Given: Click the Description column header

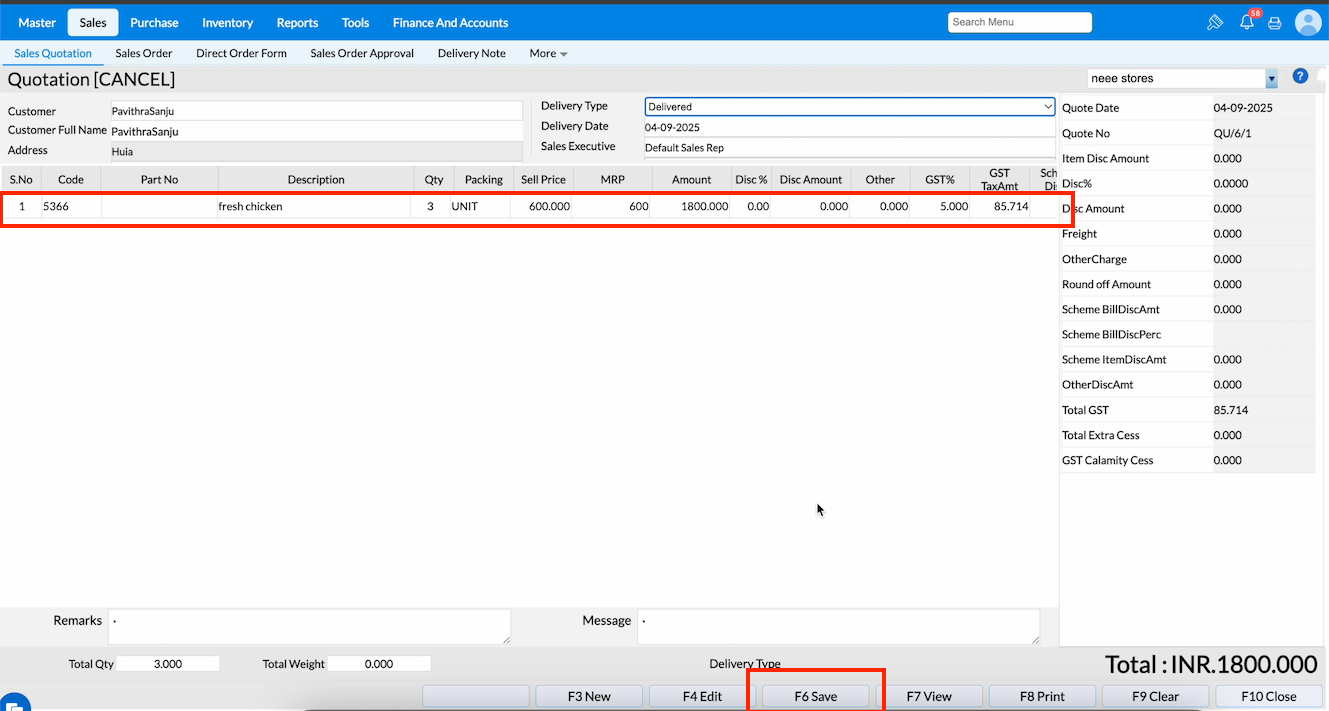Looking at the screenshot, I should tap(316, 179).
